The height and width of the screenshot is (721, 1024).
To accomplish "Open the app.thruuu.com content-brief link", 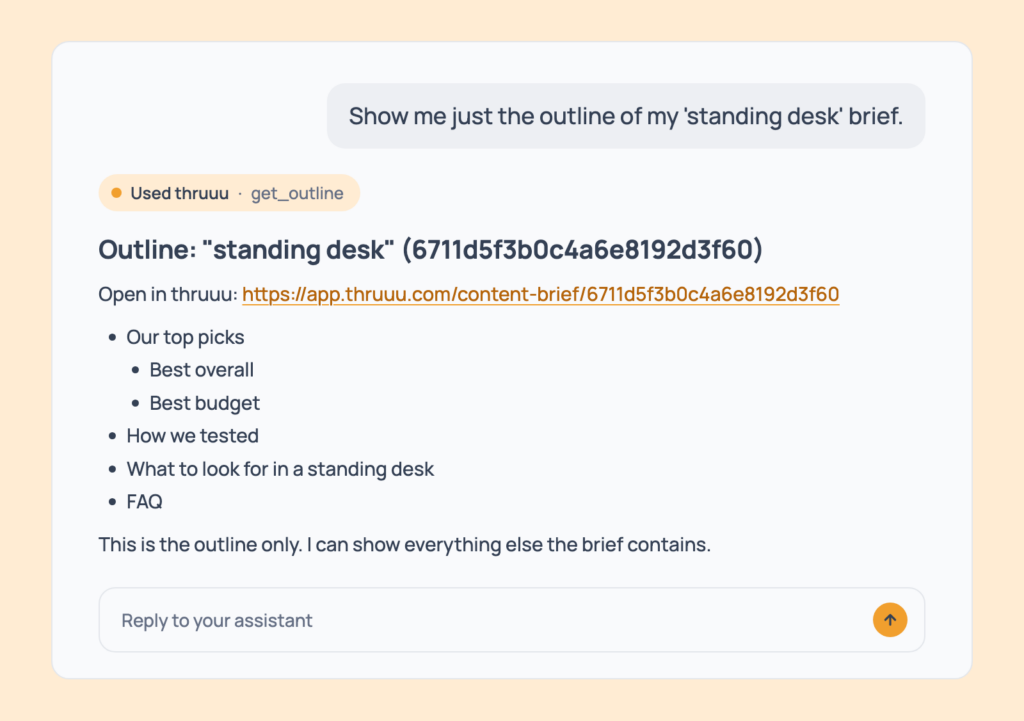I will [540, 295].
